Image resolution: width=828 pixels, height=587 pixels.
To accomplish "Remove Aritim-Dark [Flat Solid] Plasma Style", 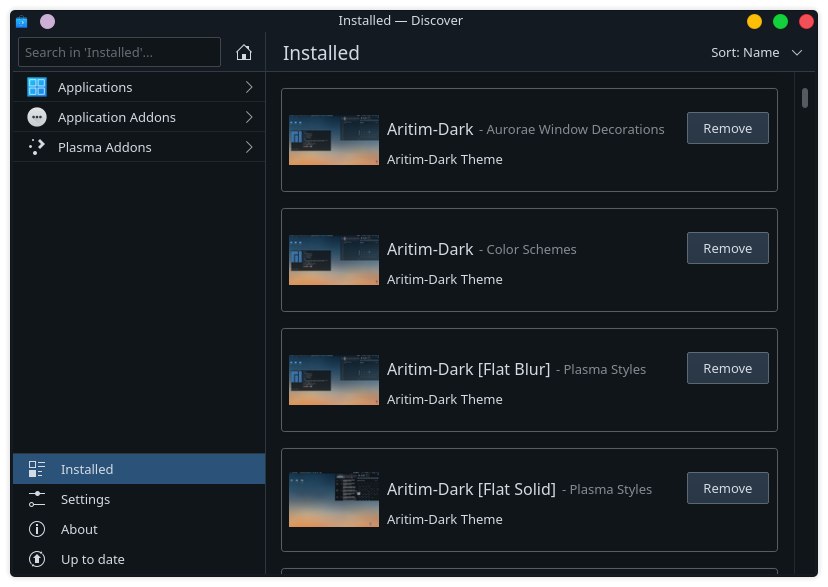I will pyautogui.click(x=727, y=488).
